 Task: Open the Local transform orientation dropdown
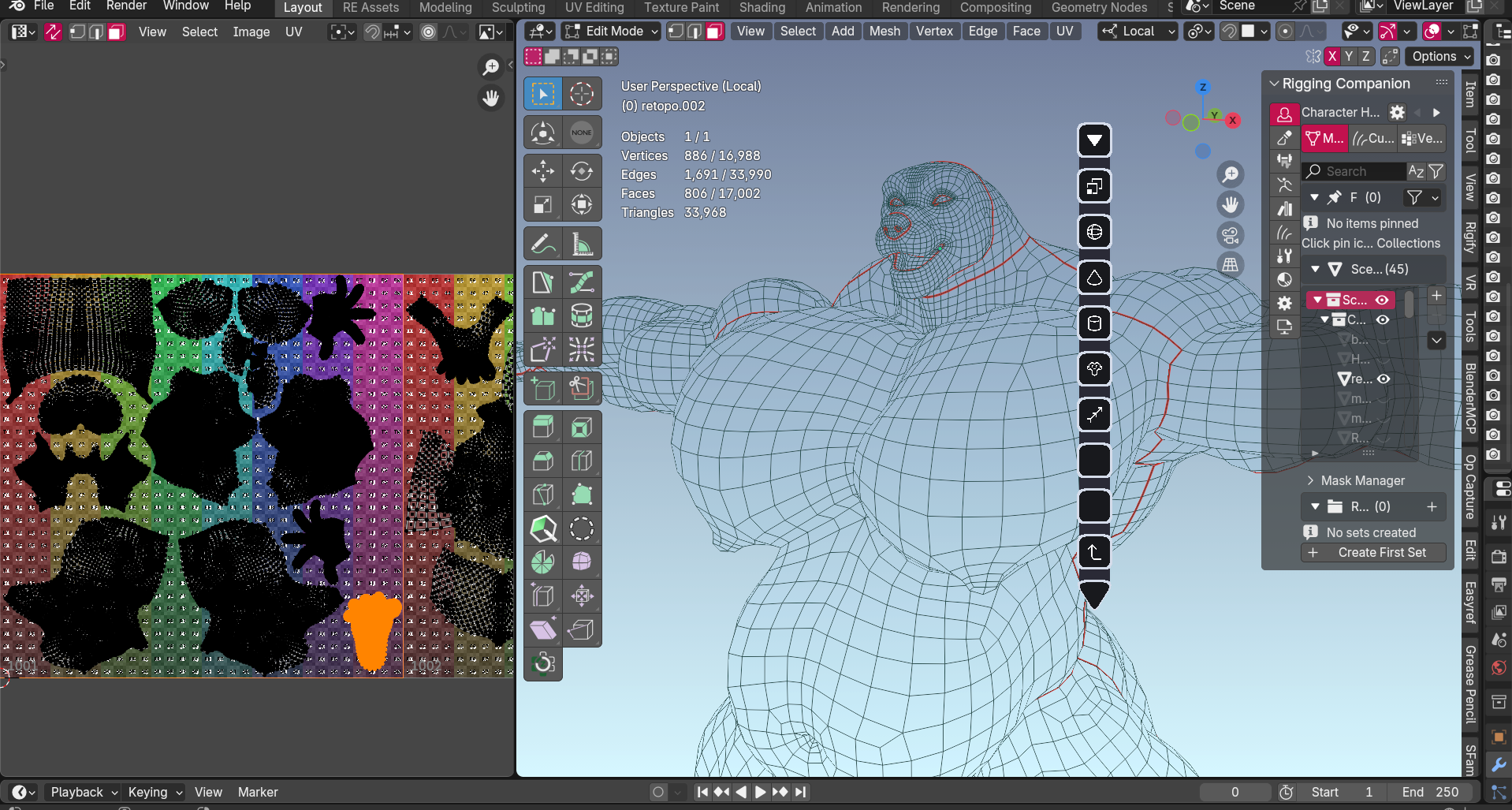tap(1138, 32)
